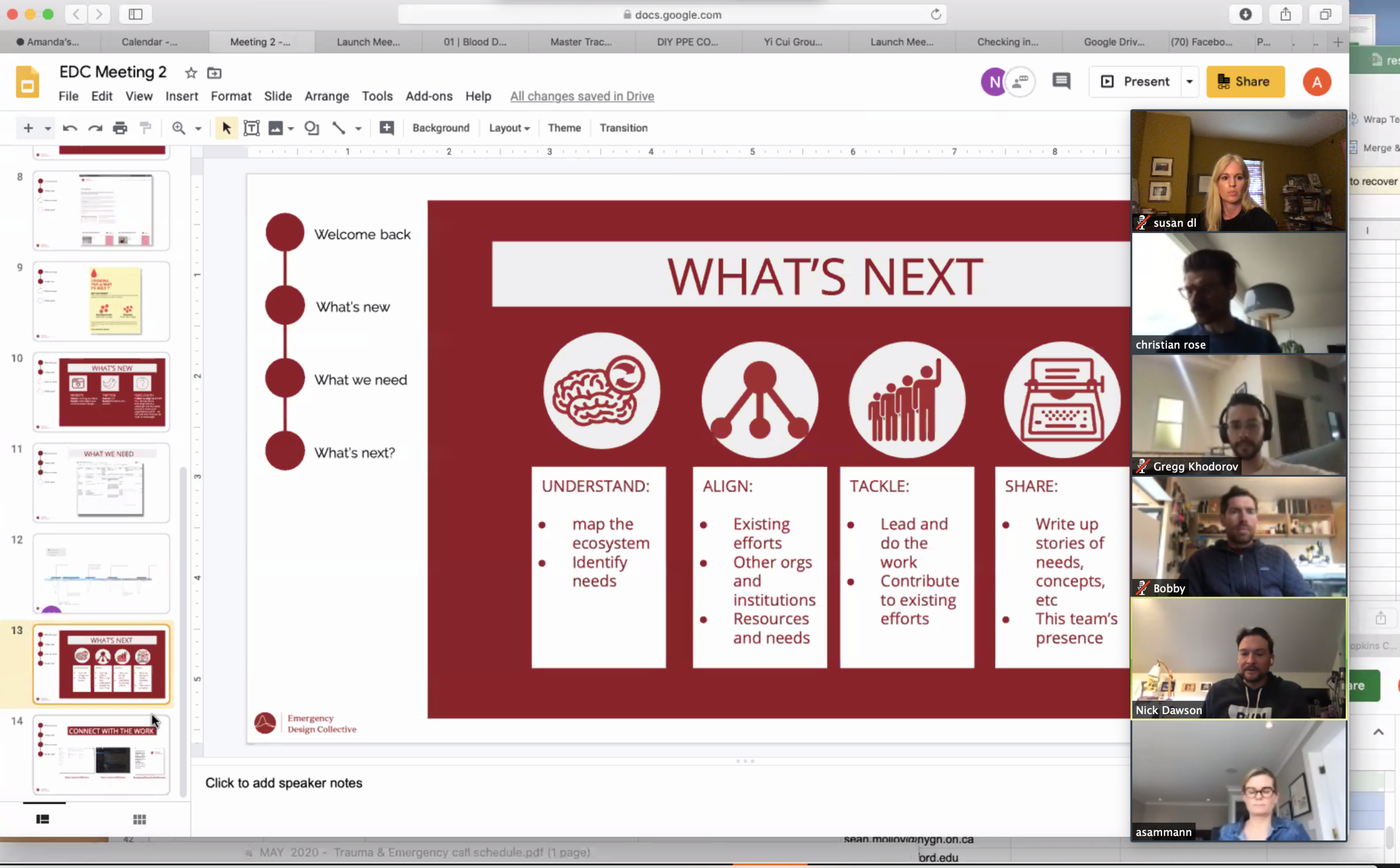Image resolution: width=1400 pixels, height=868 pixels.
Task: Switch to the Master Trac... browser tab
Action: pos(580,42)
